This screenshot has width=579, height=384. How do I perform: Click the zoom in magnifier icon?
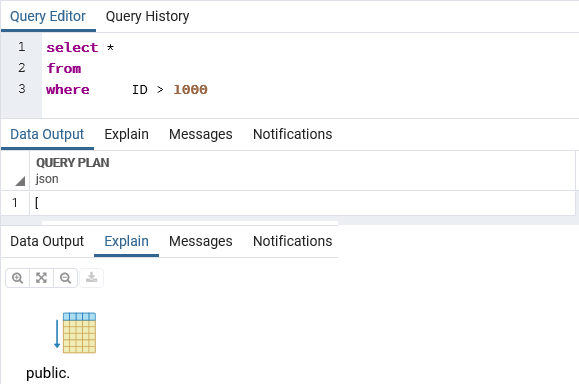coord(17,278)
